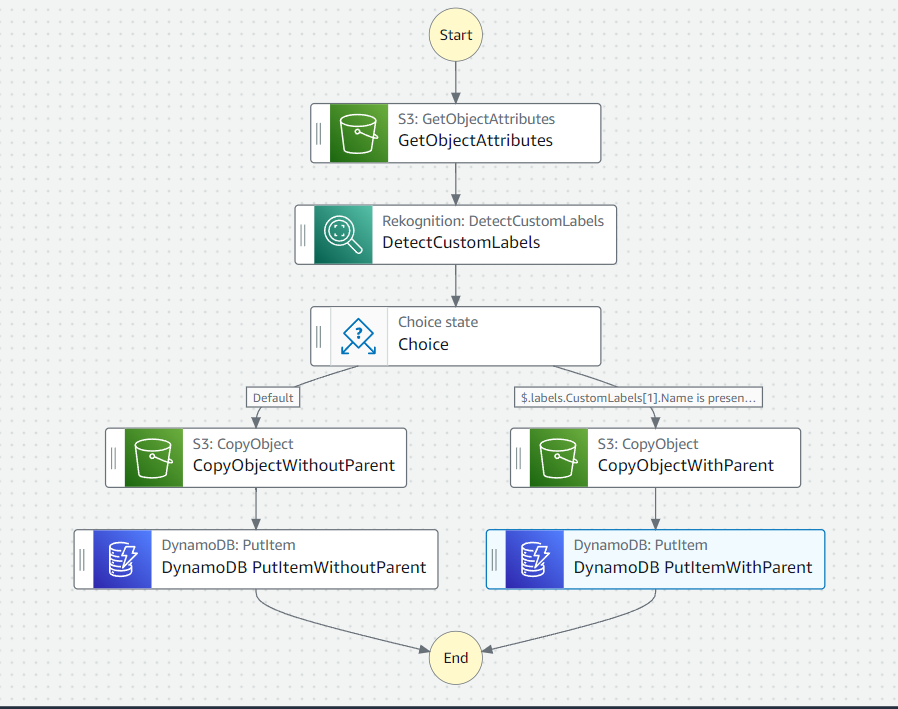Click drag handle of GetObjectAttributes state

pyautogui.click(x=319, y=133)
